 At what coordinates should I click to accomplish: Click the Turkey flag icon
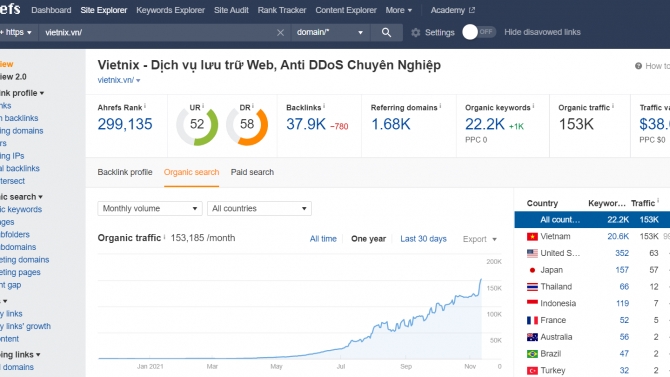click(532, 371)
